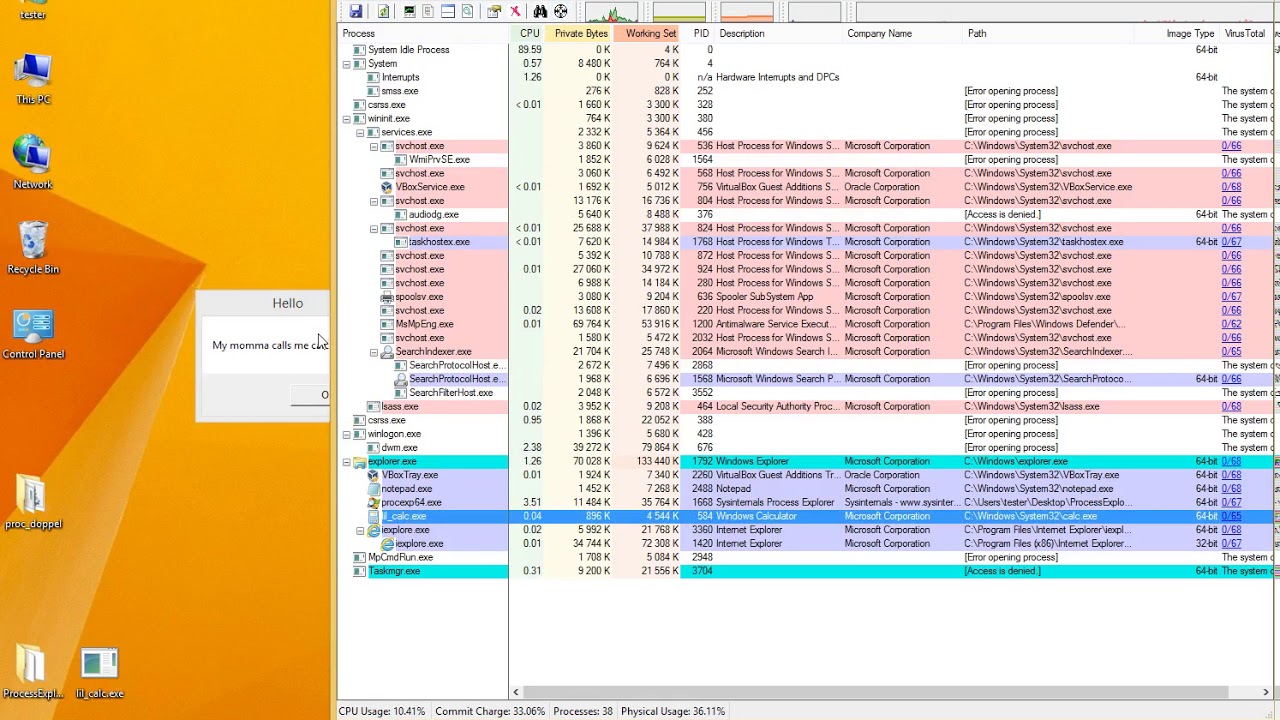Sort by the VirusTotal column header

click(x=1246, y=34)
